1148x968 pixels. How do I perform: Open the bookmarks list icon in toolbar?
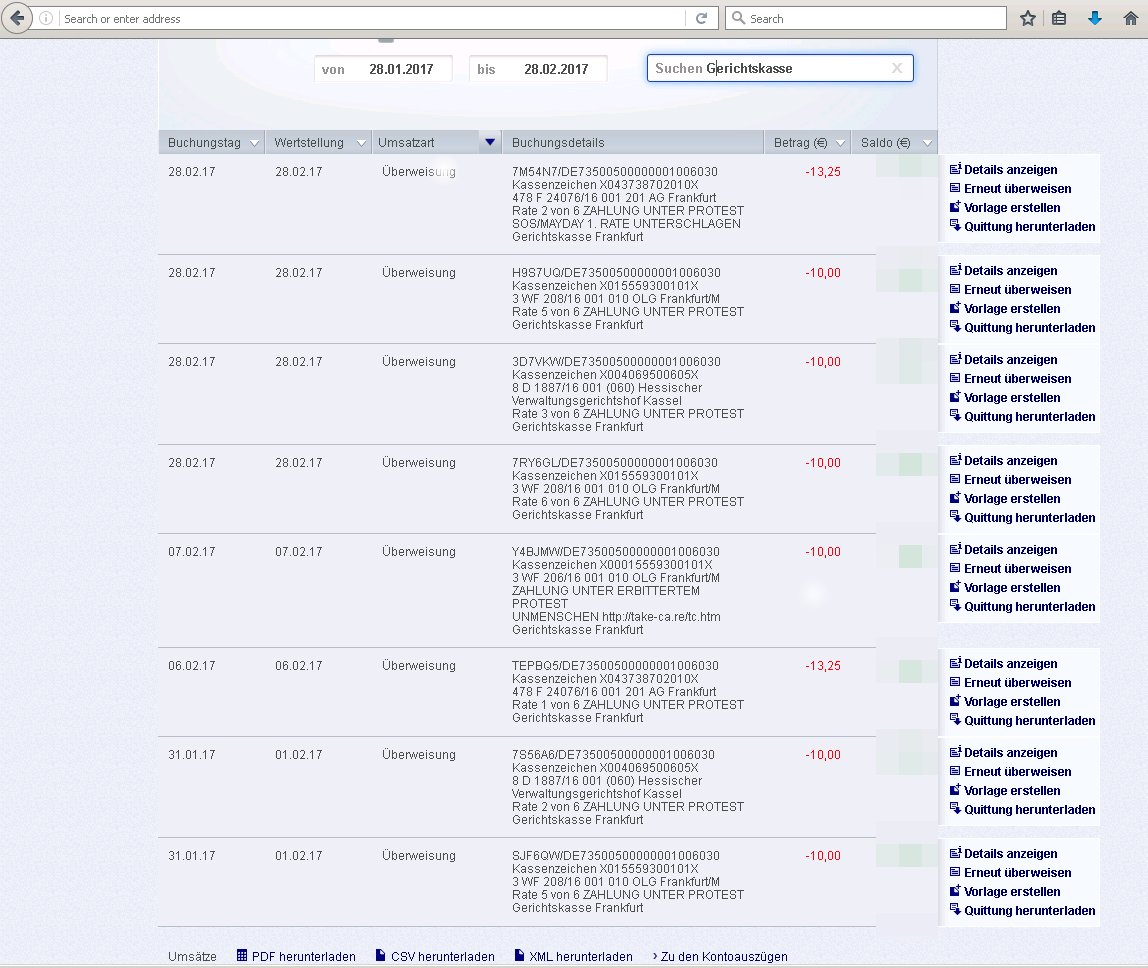[1059, 18]
